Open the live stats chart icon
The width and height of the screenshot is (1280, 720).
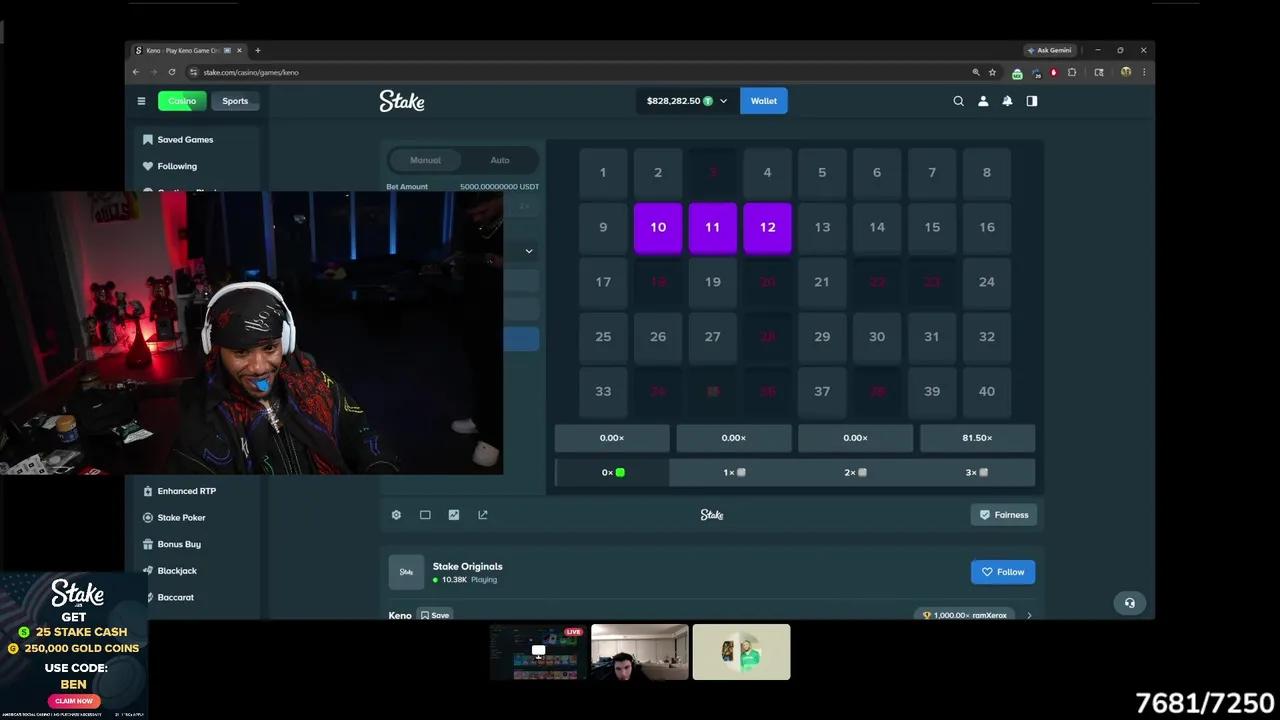tap(454, 515)
